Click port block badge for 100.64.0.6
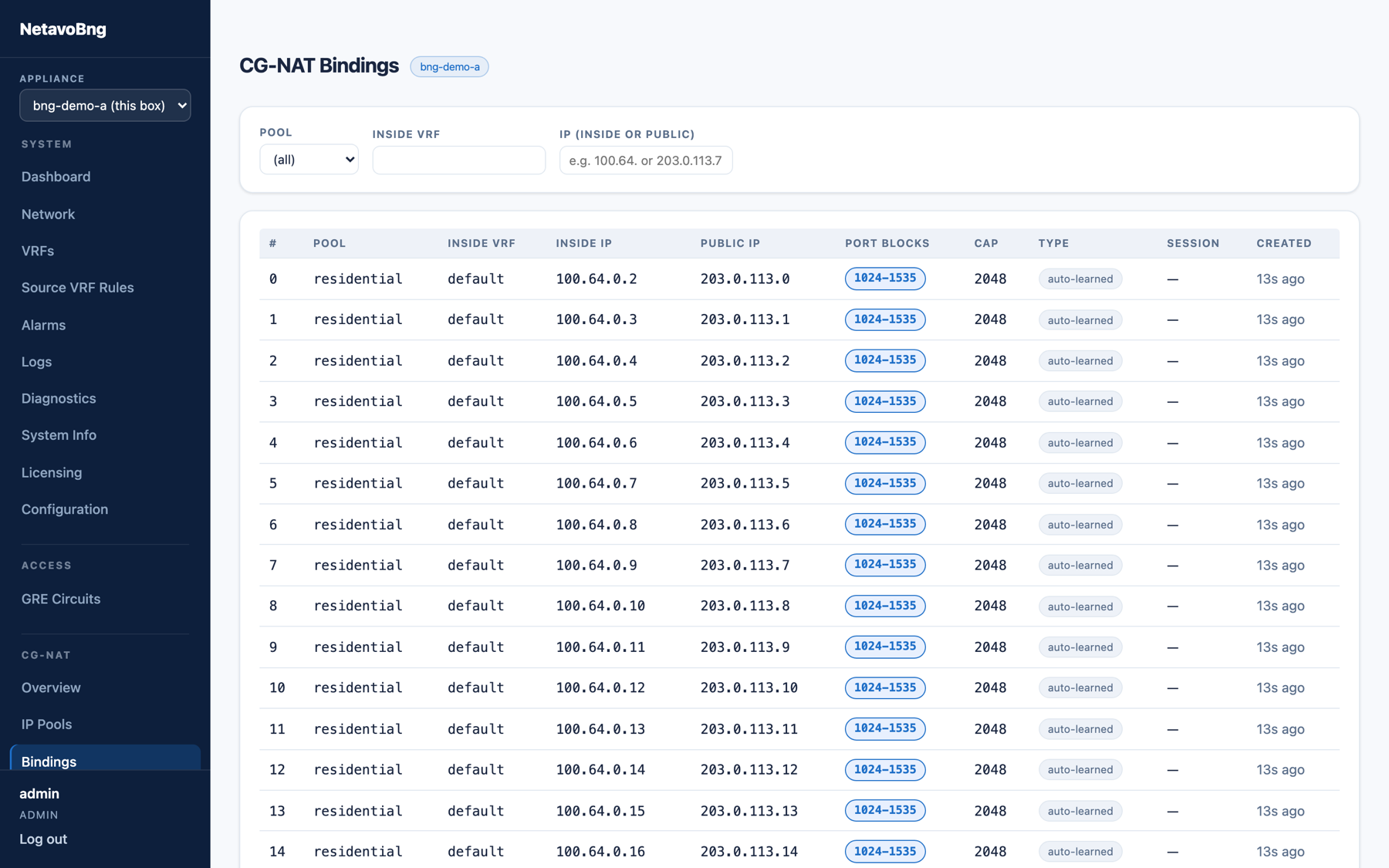This screenshot has width=1389, height=868. point(885,442)
